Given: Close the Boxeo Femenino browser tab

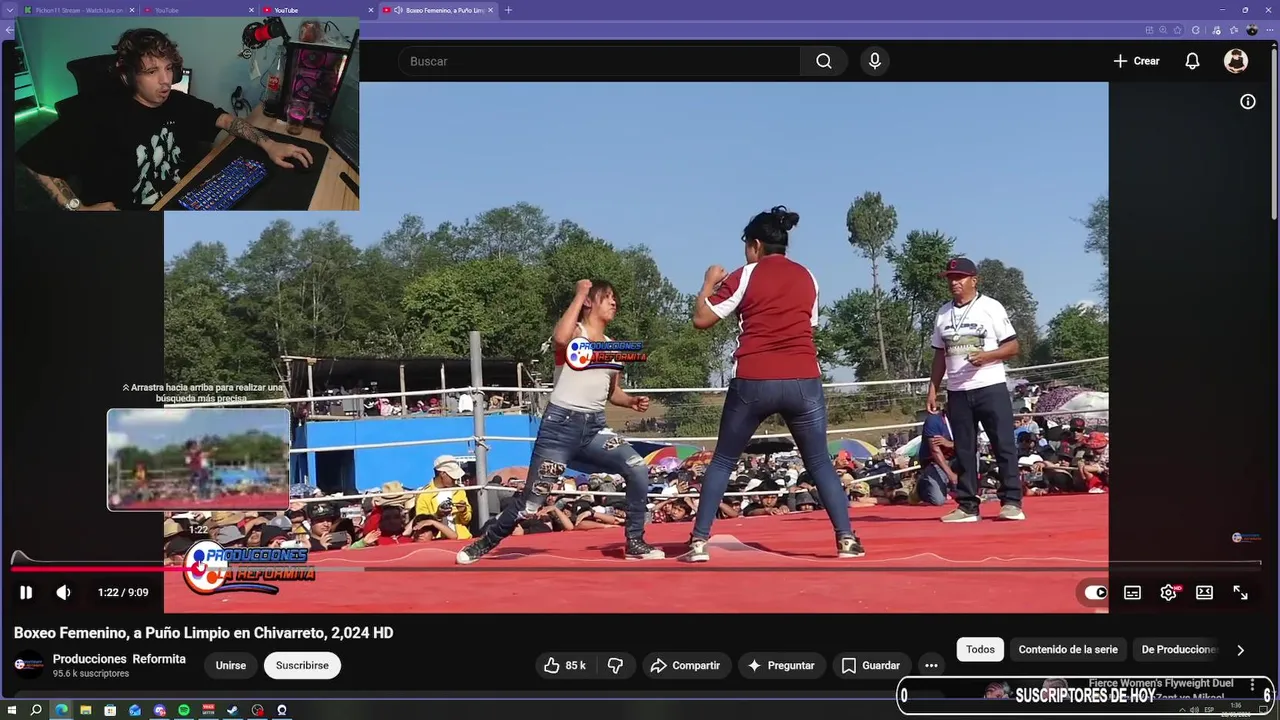Looking at the screenshot, I should click(491, 10).
